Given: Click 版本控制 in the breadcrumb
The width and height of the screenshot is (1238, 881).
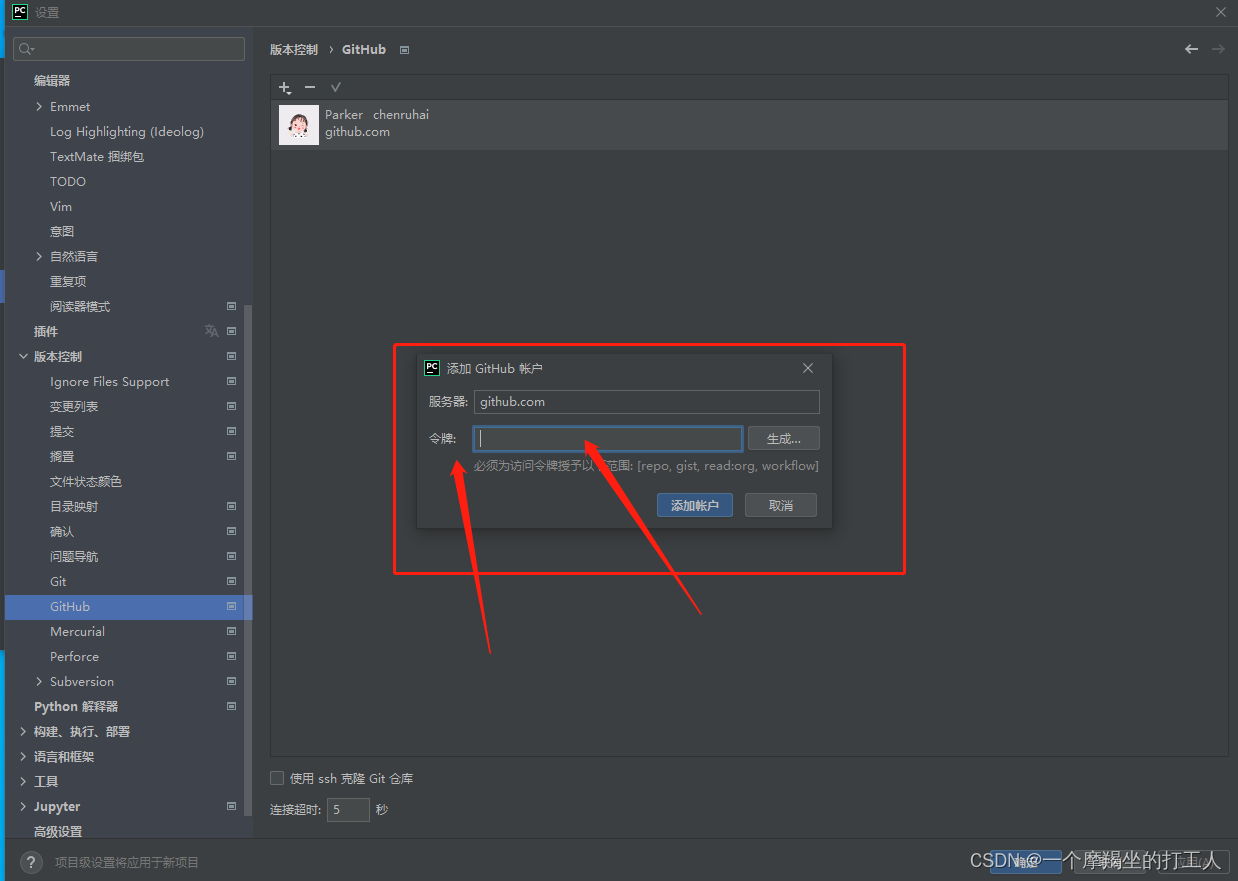Looking at the screenshot, I should 294,50.
